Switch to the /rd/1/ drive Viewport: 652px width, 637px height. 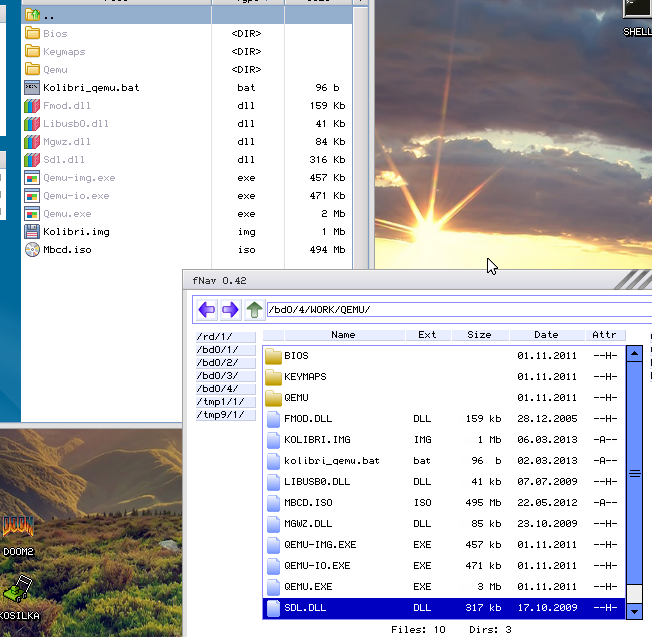pos(225,337)
